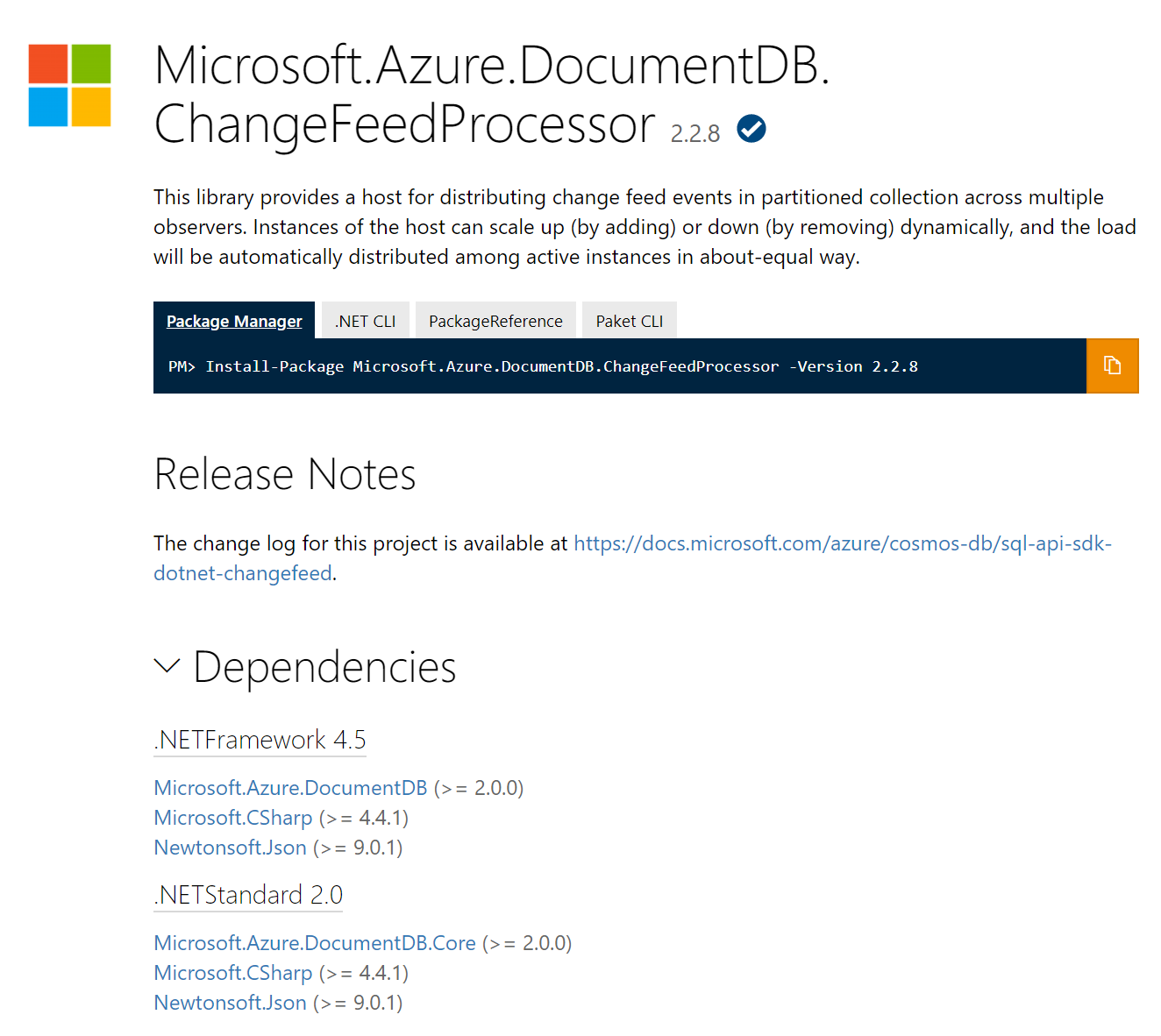Screen dimensions: 1161x1036
Task: Switch to the Package Manager tab
Action: tap(233, 320)
